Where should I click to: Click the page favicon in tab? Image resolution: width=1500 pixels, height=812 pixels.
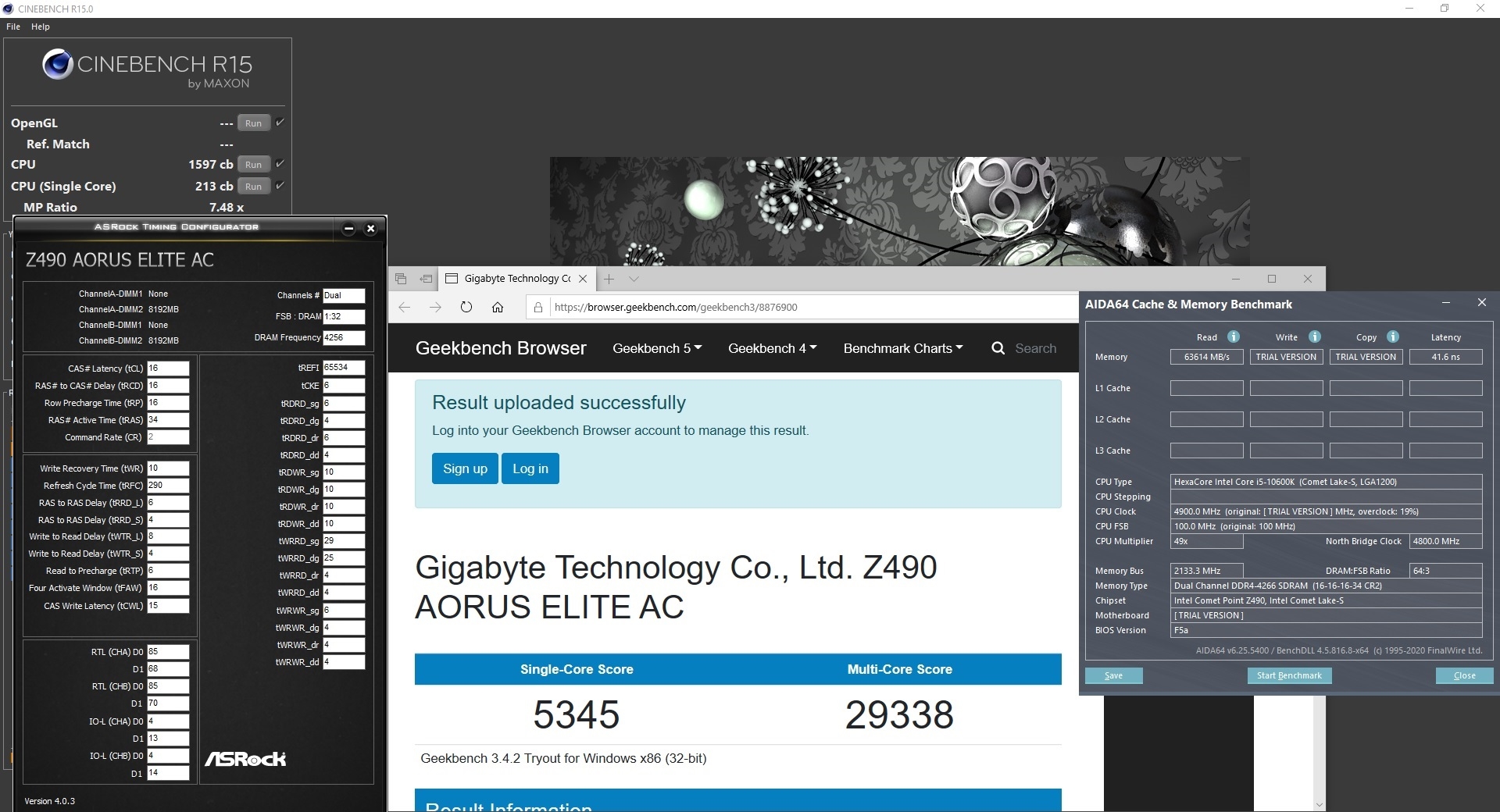click(452, 279)
